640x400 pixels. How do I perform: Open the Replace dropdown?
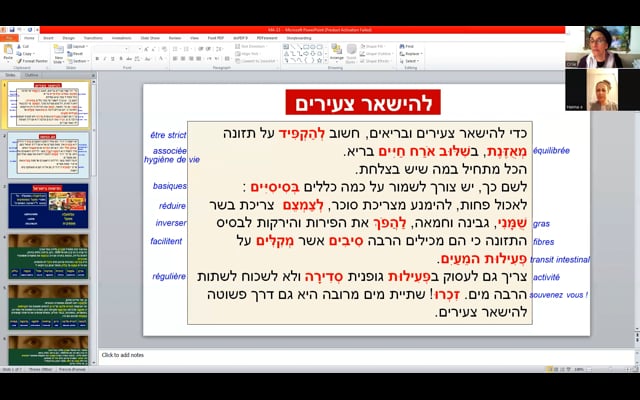tap(411, 53)
